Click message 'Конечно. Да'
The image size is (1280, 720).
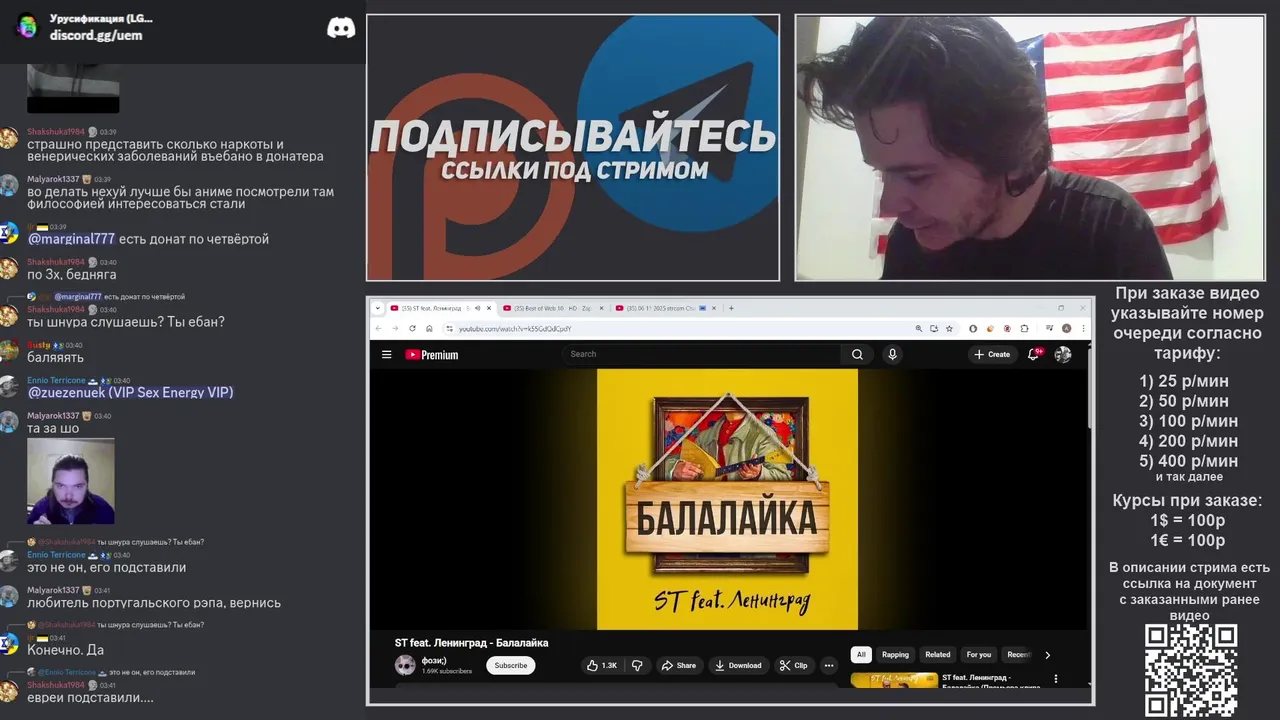pyautogui.click(x=65, y=650)
